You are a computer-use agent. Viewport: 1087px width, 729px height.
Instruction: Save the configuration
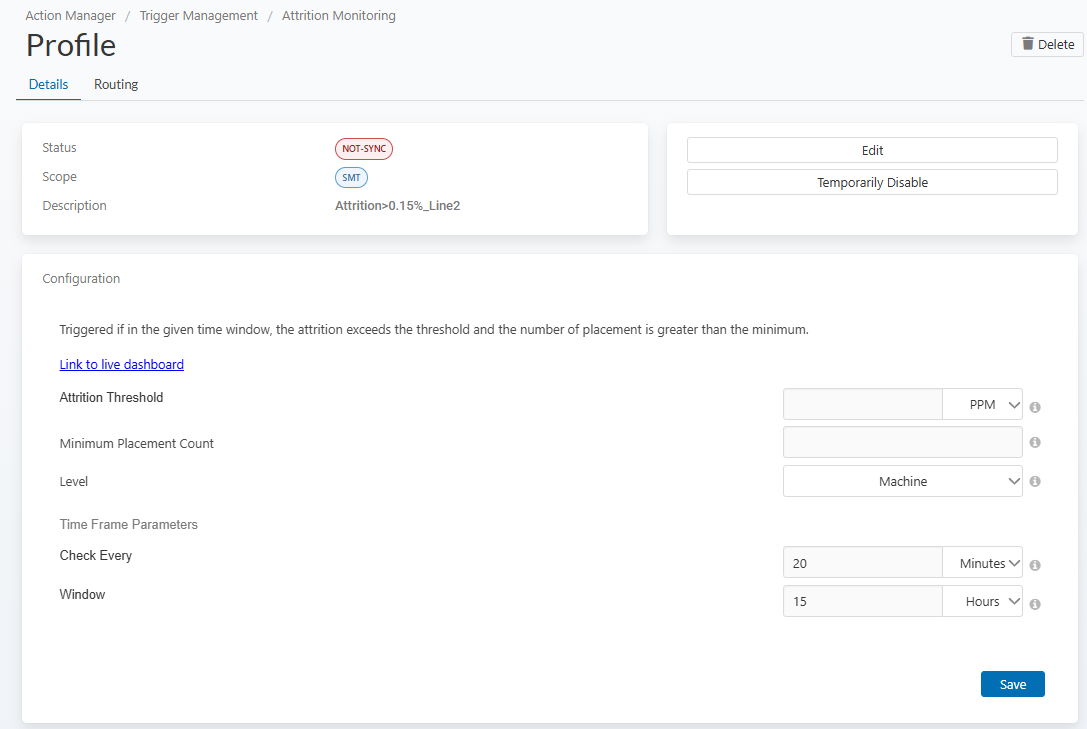coord(1012,684)
